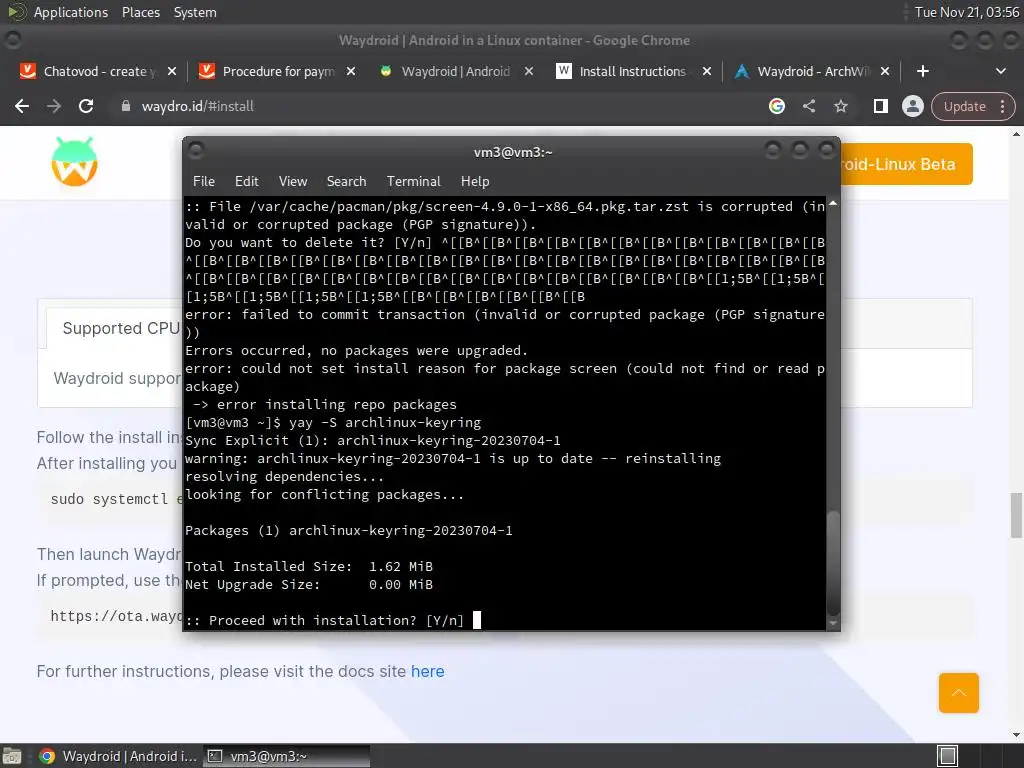This screenshot has width=1024, height=768.
Task: Open terminal Help menu
Action: point(475,182)
